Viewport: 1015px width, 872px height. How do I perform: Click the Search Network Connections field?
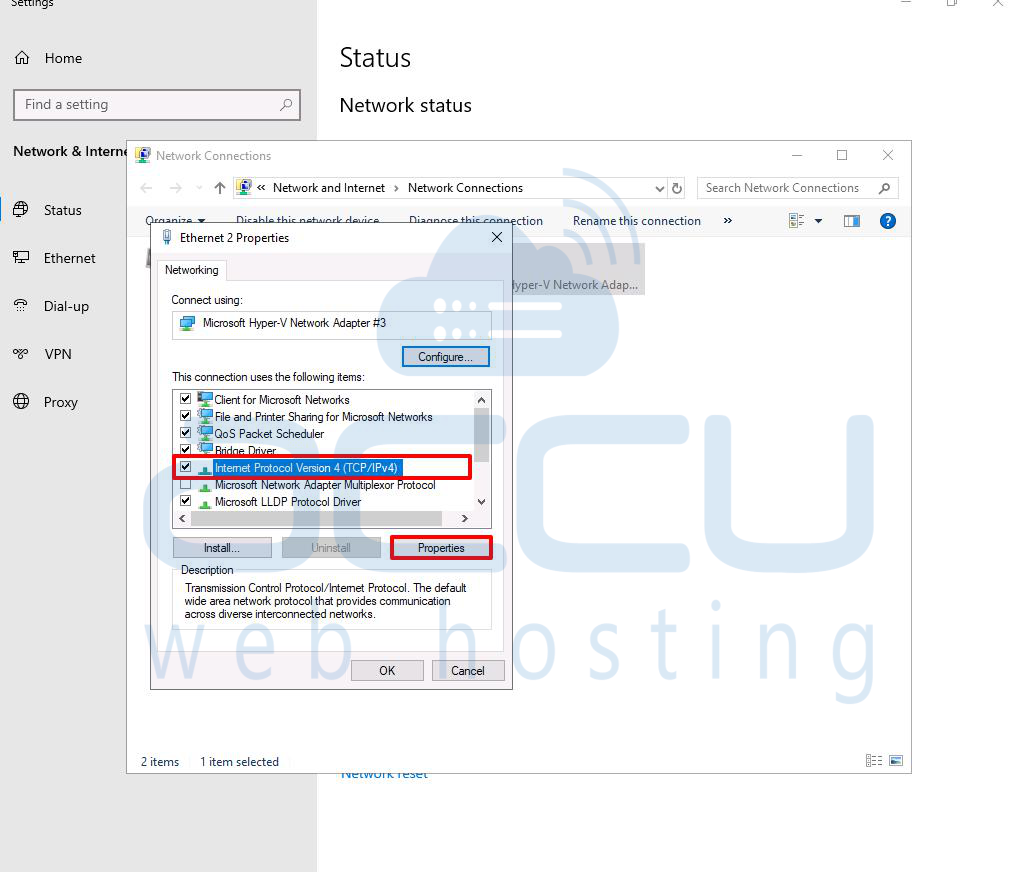point(798,188)
